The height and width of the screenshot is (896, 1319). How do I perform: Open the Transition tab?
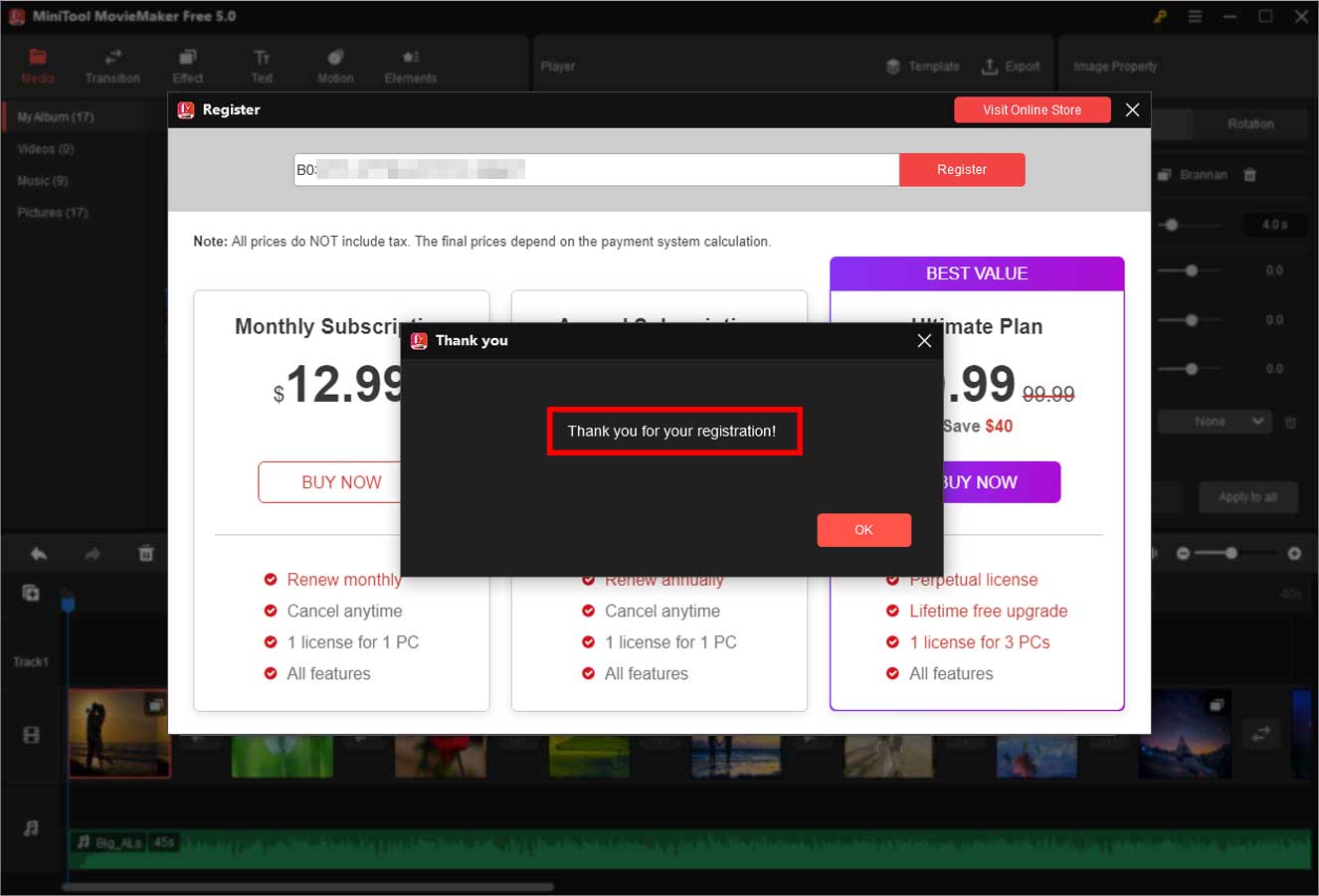[x=112, y=66]
